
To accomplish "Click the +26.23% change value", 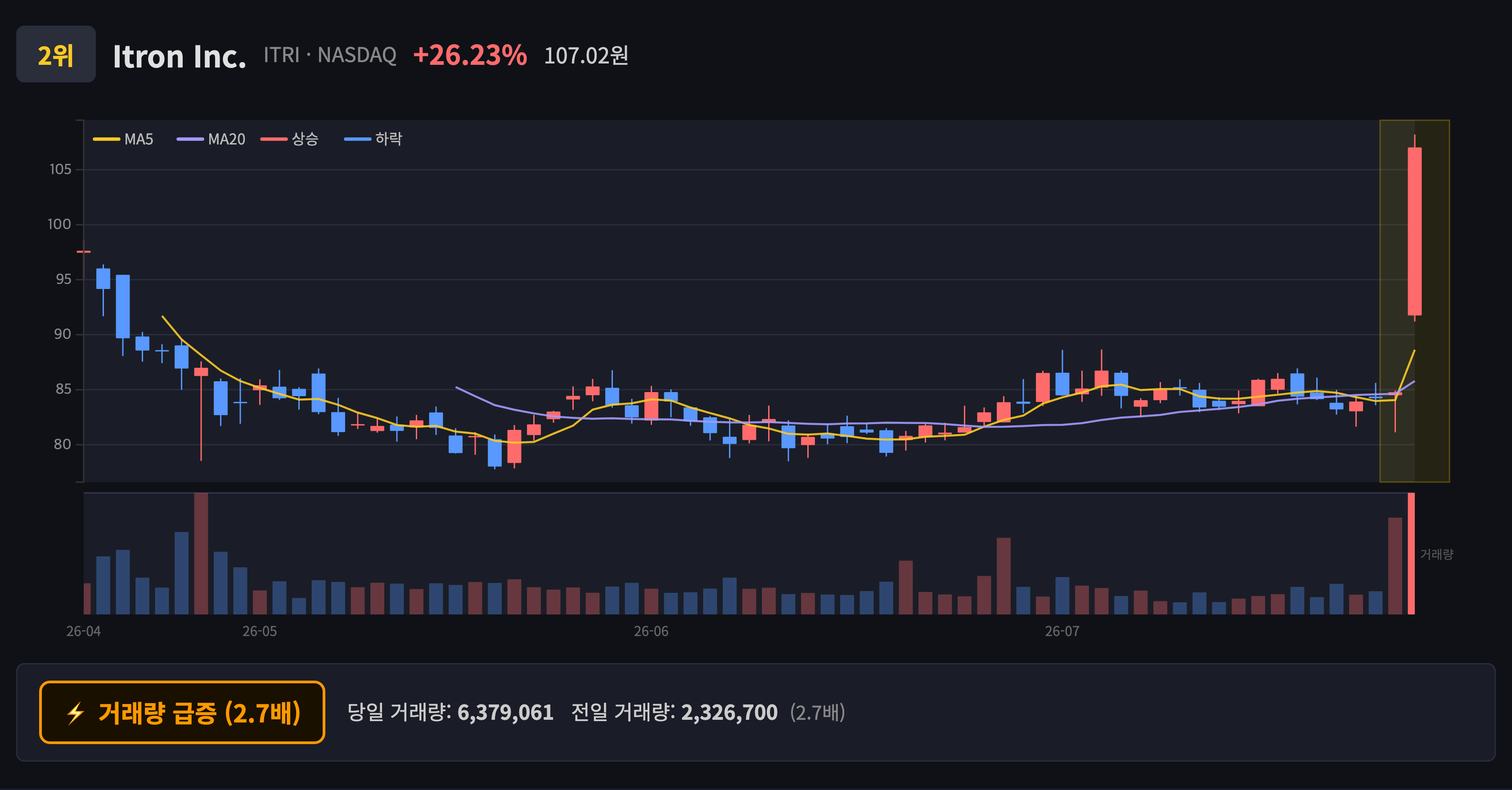I will (x=470, y=55).
